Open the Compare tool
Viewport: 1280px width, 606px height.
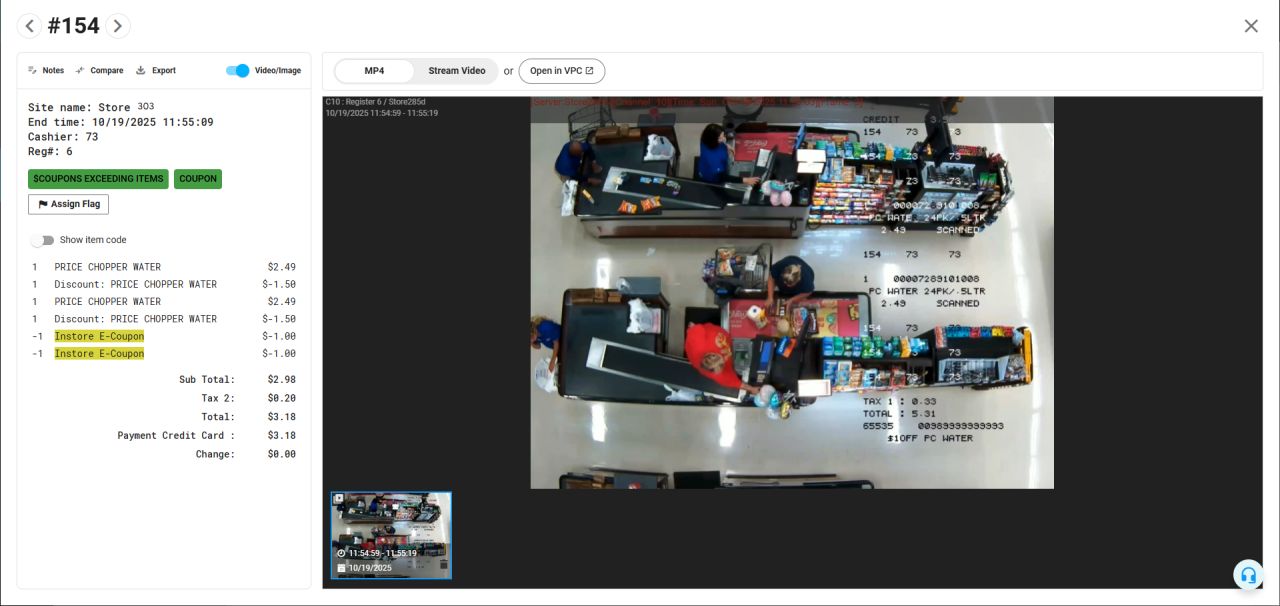(x=99, y=71)
